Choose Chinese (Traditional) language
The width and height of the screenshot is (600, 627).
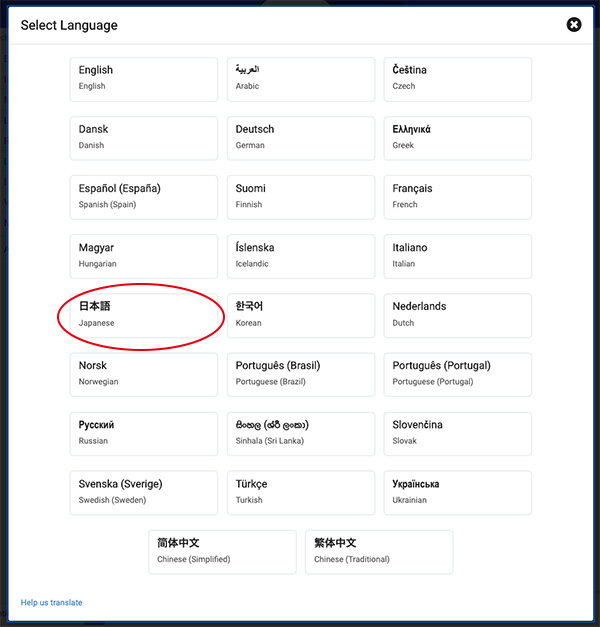[x=379, y=551]
